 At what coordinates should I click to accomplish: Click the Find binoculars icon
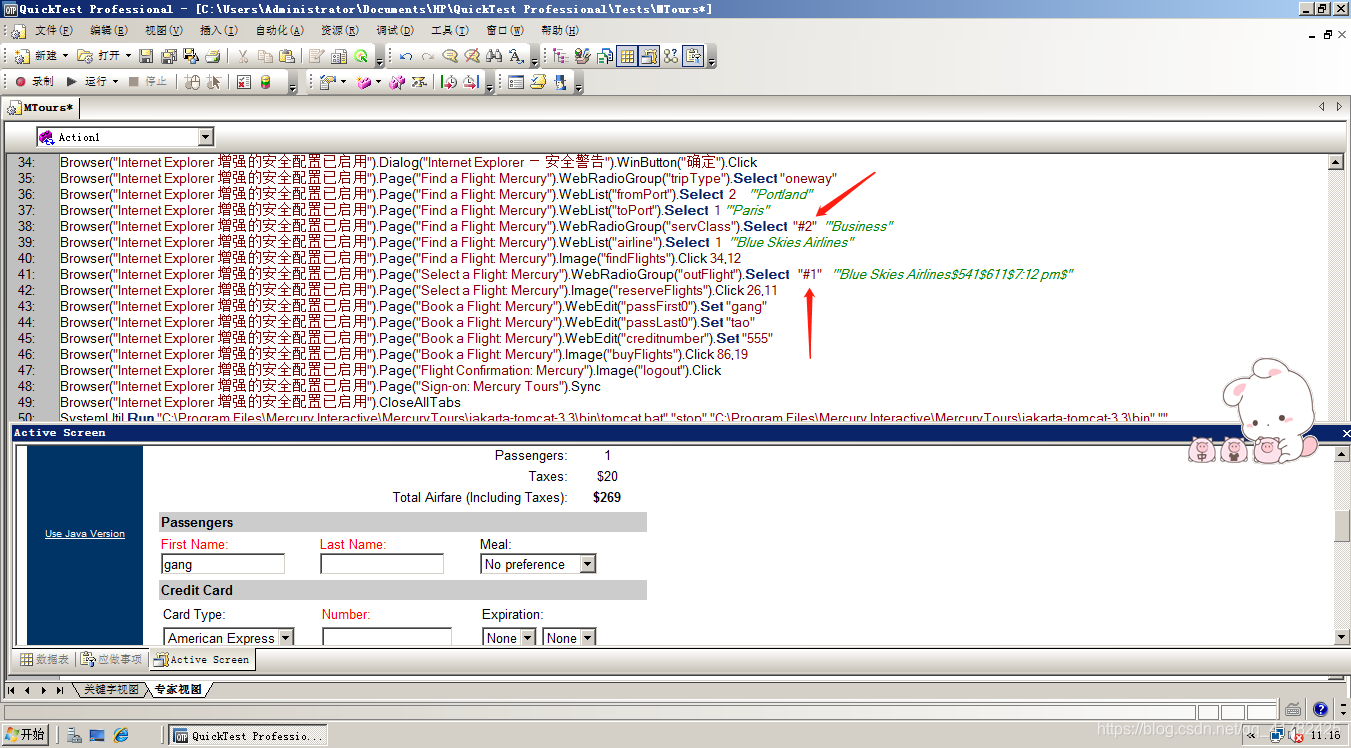[494, 56]
